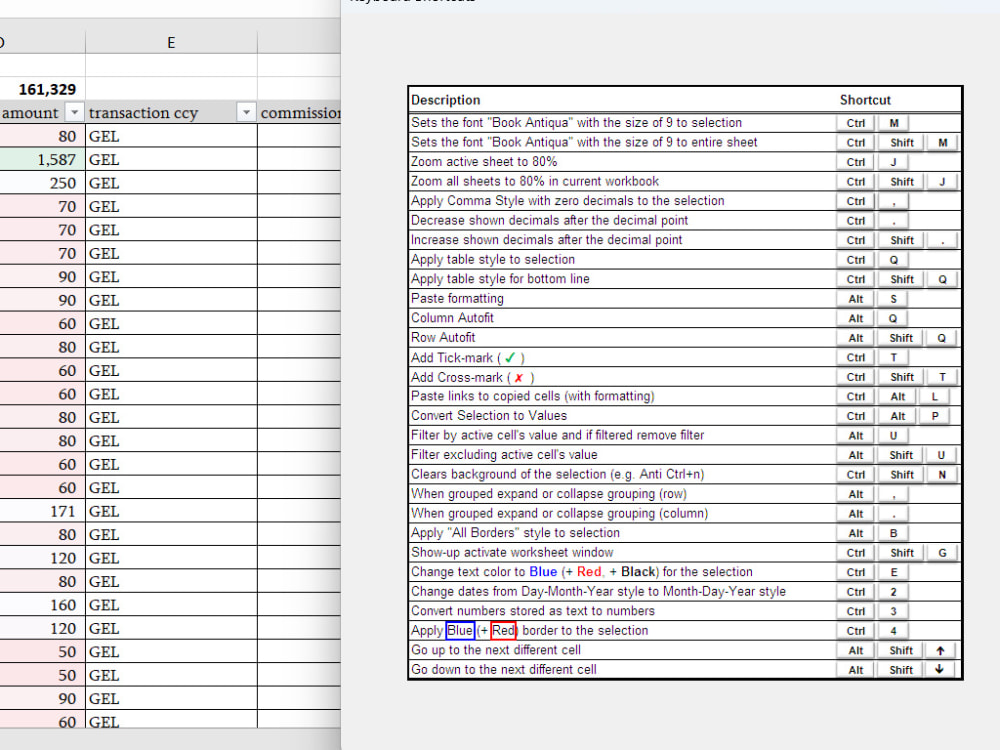The height and width of the screenshot is (750, 1000).
Task: Click the E key in Change text color row
Action: coord(893,573)
